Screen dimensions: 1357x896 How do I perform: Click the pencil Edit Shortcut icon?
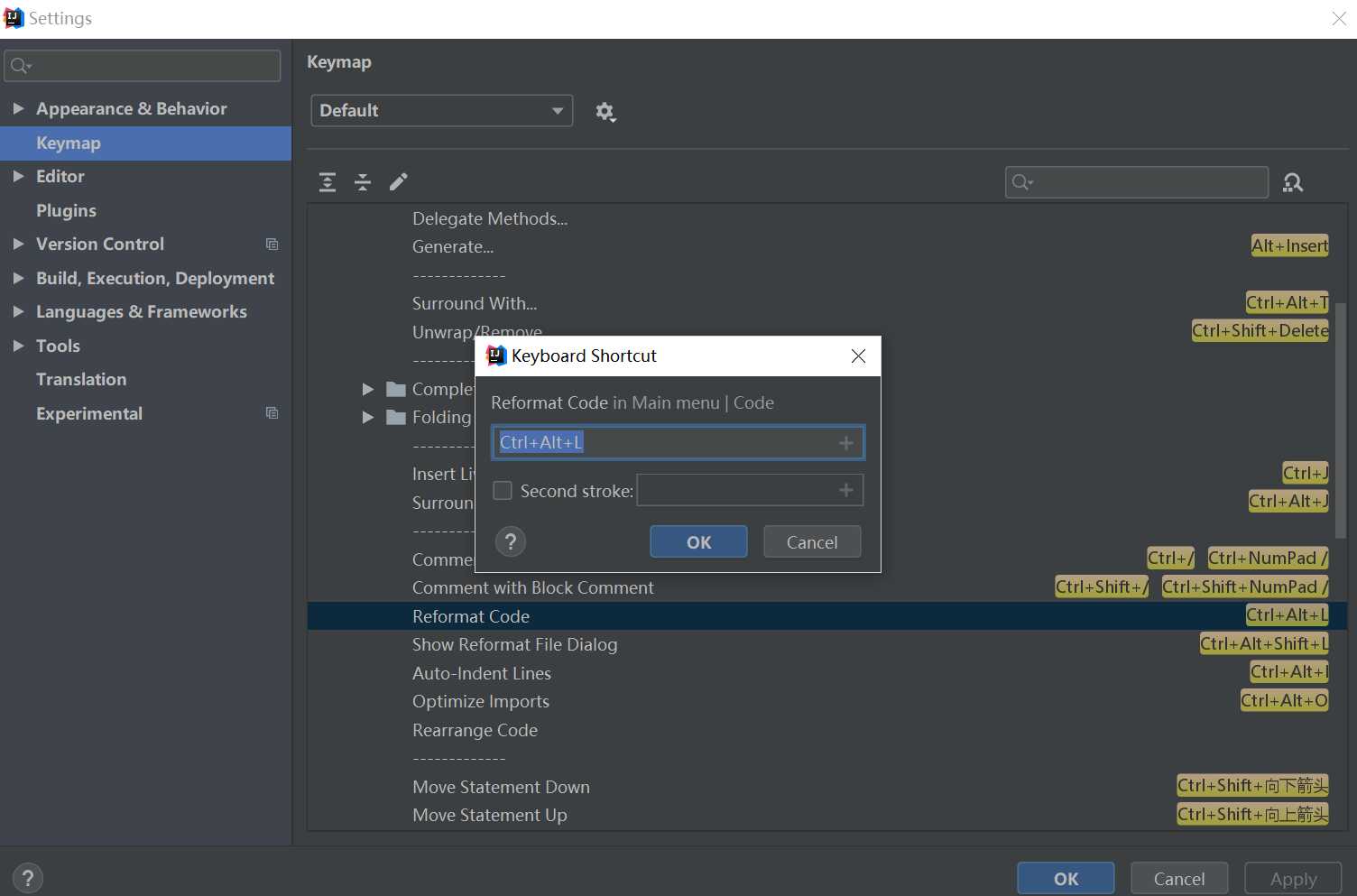[398, 182]
